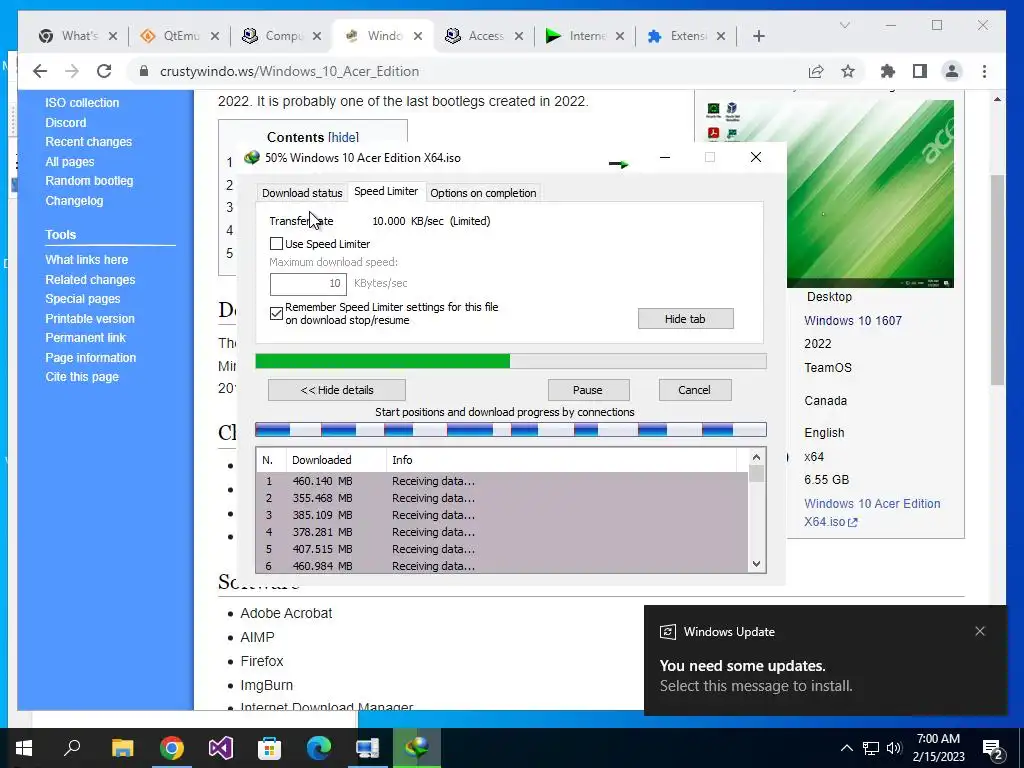Viewport: 1024px width, 768px height.
Task: Open File Explorer from the taskbar
Action: point(122,748)
